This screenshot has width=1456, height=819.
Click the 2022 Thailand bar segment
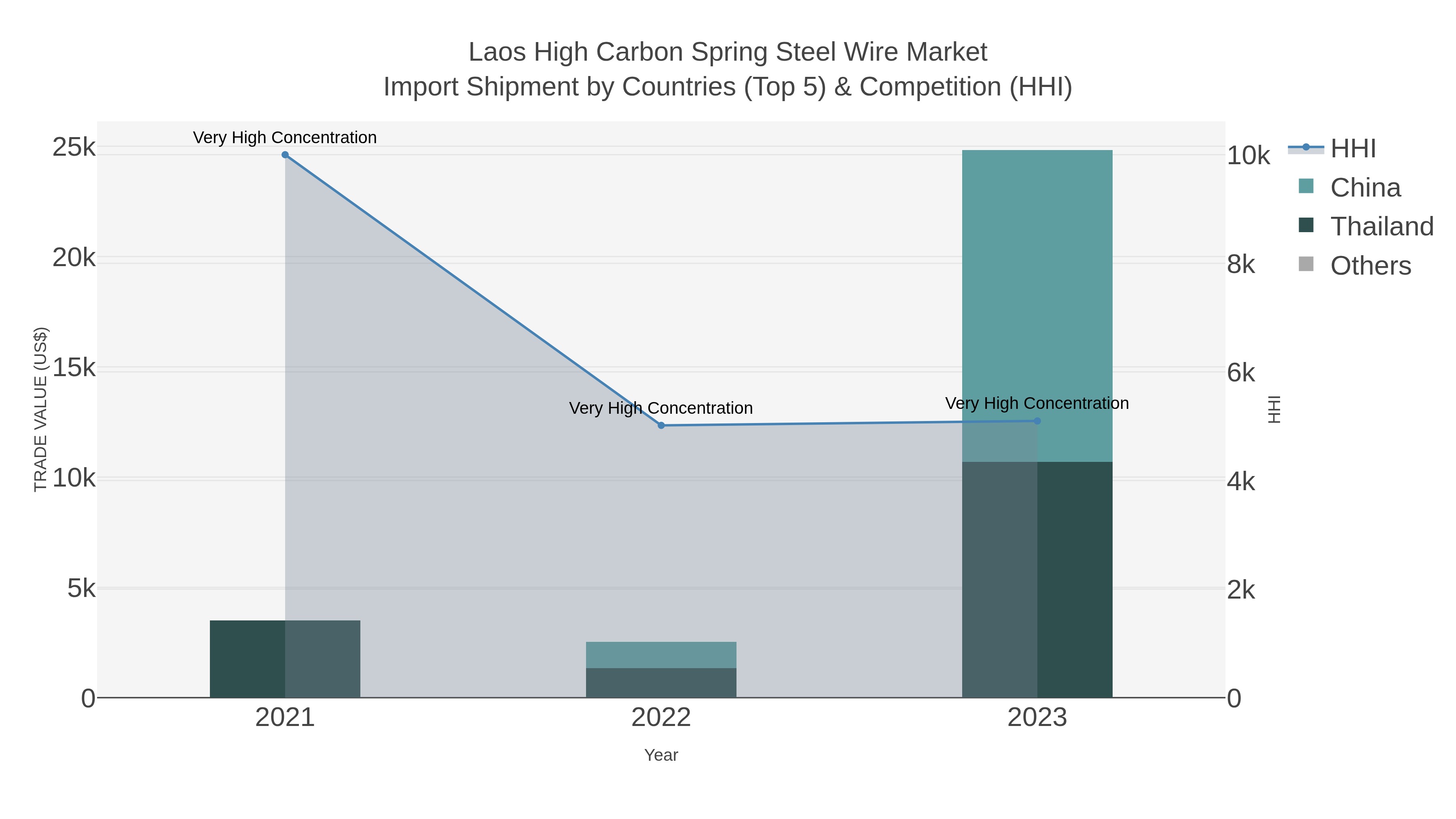pos(661,683)
